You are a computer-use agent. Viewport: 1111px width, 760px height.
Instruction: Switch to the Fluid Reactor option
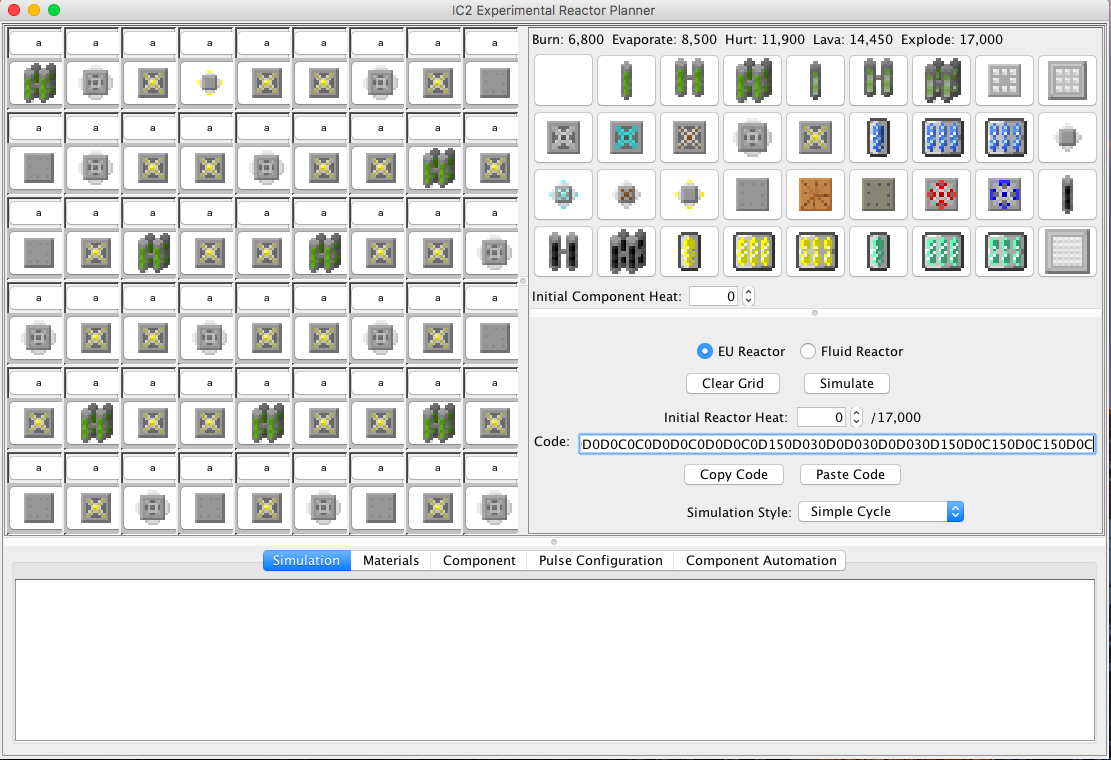point(808,351)
